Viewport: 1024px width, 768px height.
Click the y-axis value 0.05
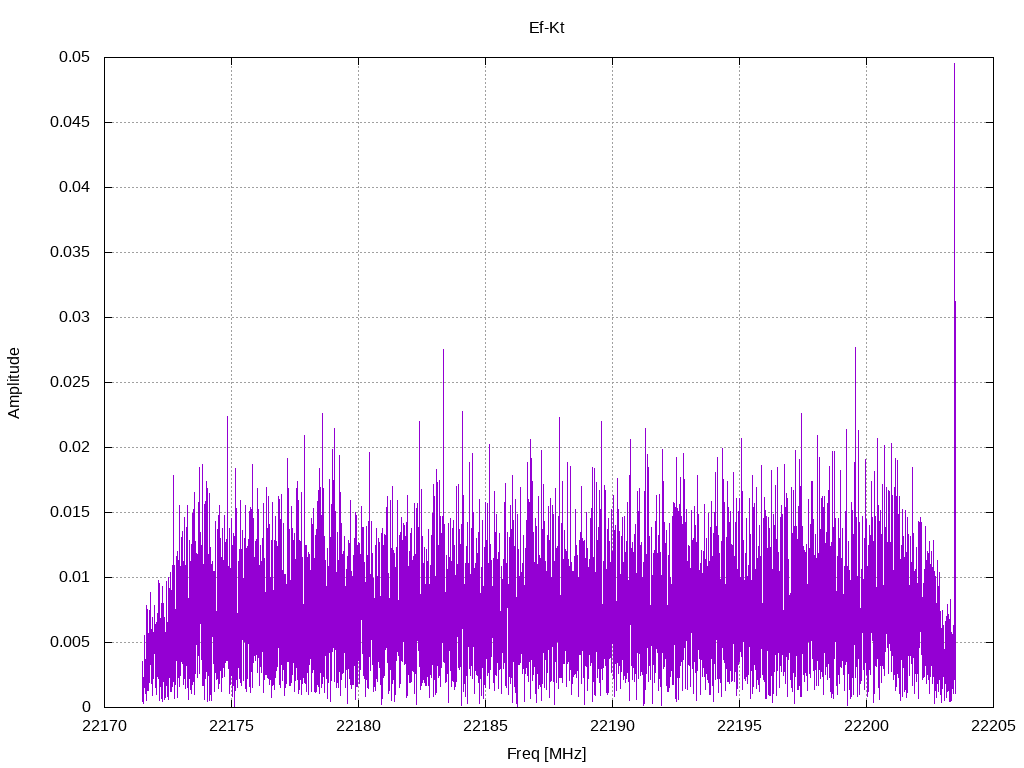tap(74, 57)
